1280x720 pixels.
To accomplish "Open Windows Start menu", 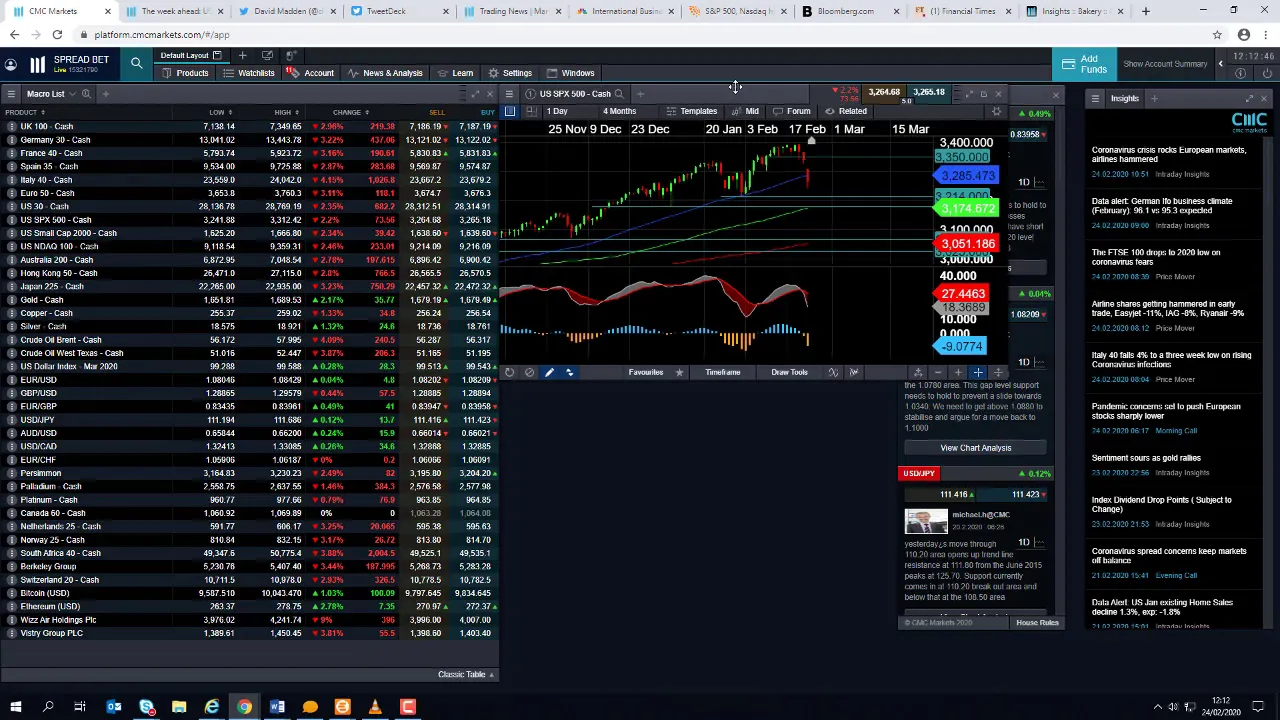I will pyautogui.click(x=15, y=707).
